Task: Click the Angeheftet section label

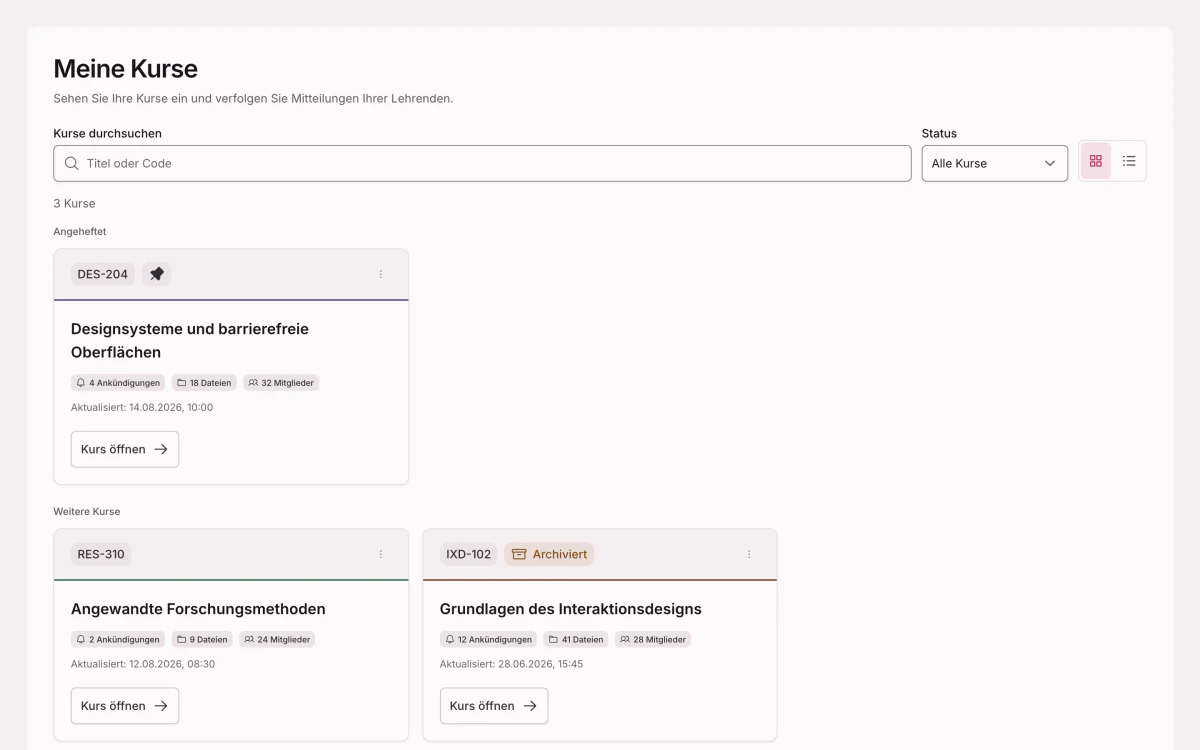Action: pos(80,231)
